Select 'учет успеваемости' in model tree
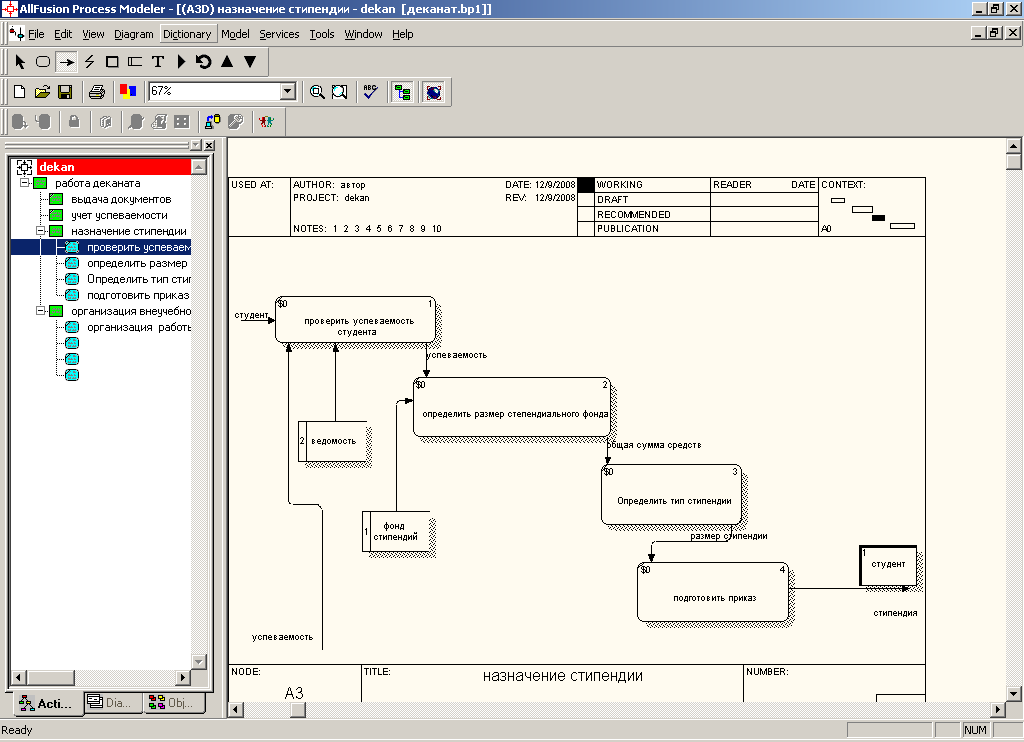The width and height of the screenshot is (1024, 742). pos(119,215)
